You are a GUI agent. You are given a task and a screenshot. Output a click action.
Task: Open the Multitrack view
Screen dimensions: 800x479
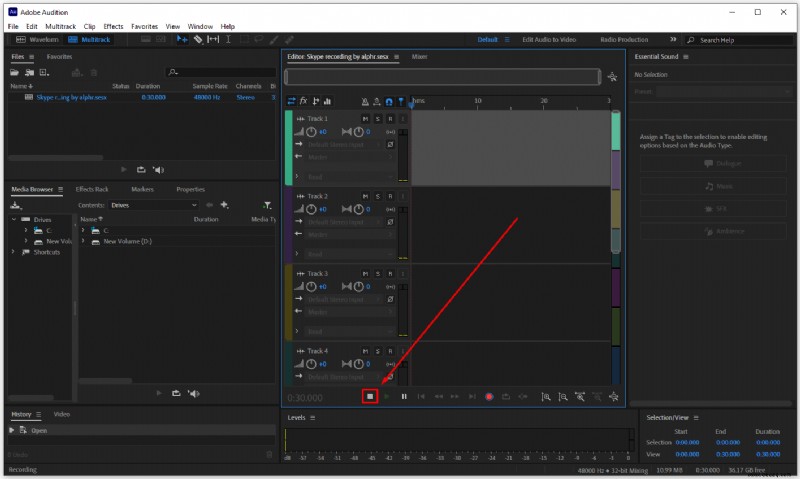[89, 39]
